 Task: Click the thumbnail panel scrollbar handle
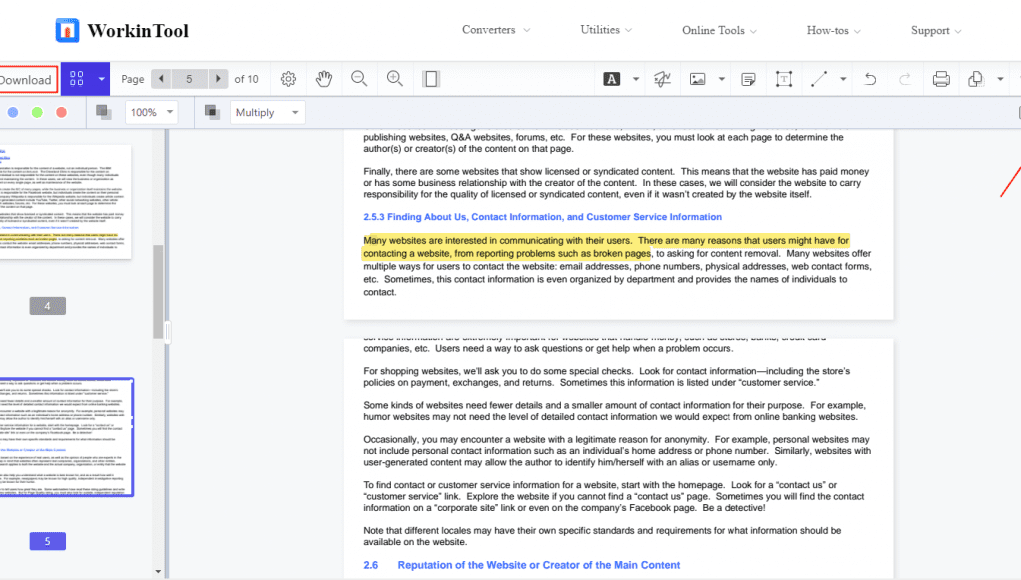click(x=158, y=292)
